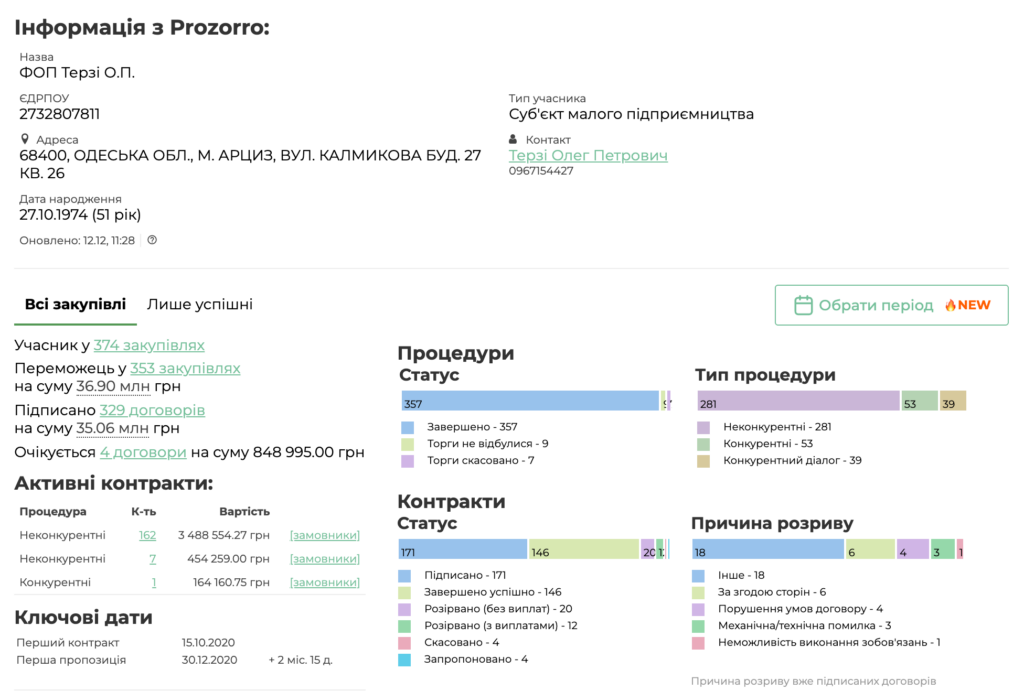Open the 374 закупівлях link
The image size is (1024, 691).
pyautogui.click(x=149, y=345)
